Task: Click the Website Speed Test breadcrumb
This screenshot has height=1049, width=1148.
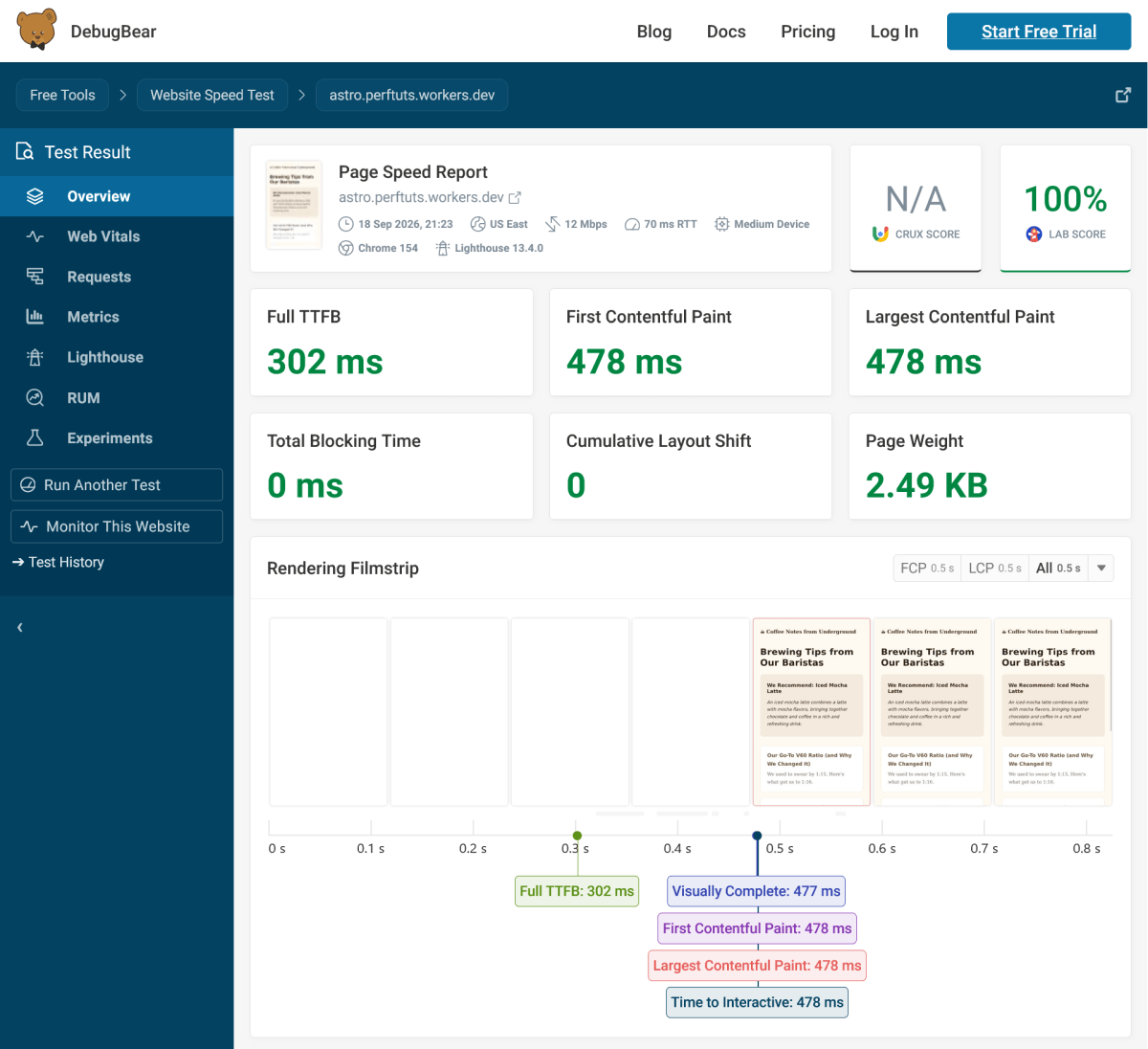Action: pyautogui.click(x=212, y=95)
